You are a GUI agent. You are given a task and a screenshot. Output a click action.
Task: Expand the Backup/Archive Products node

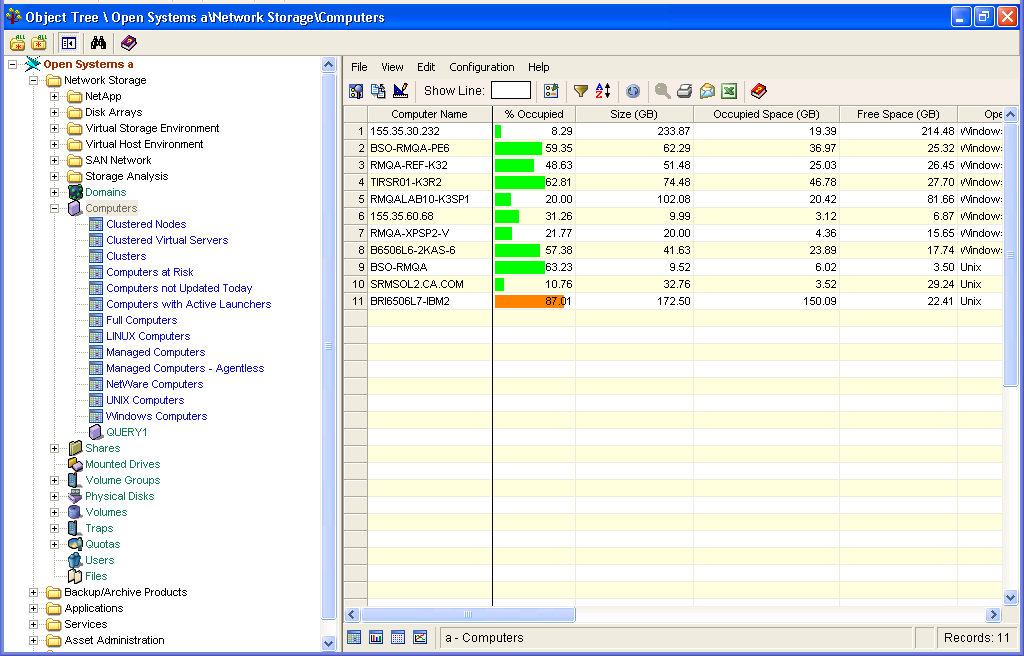click(34, 592)
